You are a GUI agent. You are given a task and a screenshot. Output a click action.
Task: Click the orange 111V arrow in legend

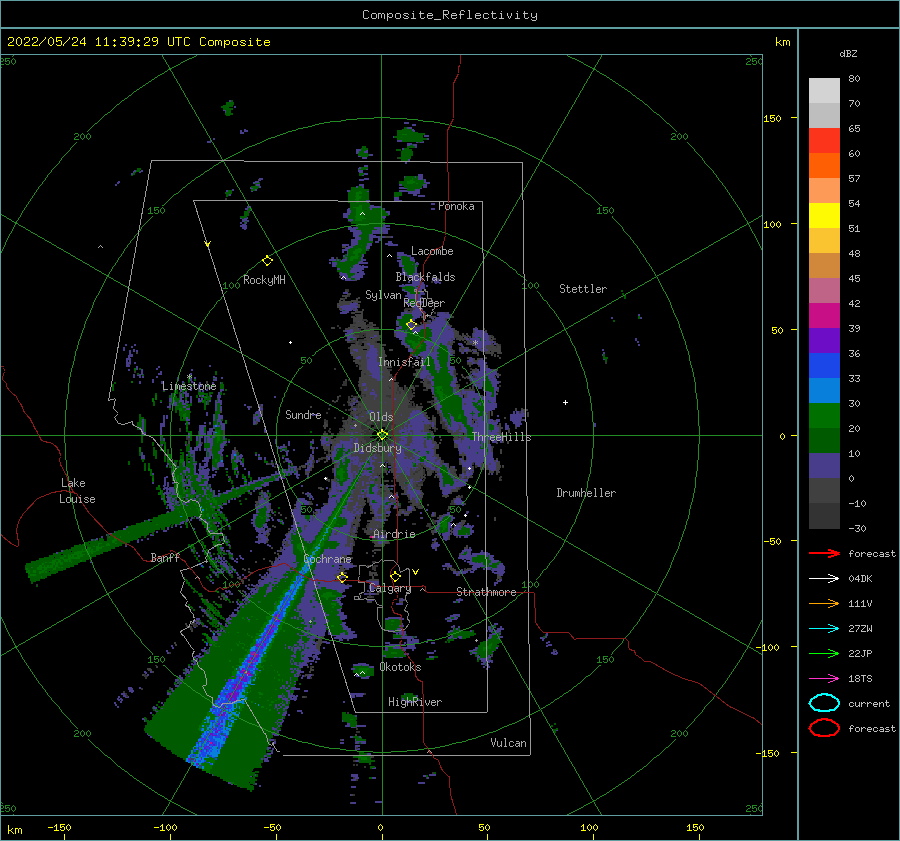pyautogui.click(x=824, y=603)
